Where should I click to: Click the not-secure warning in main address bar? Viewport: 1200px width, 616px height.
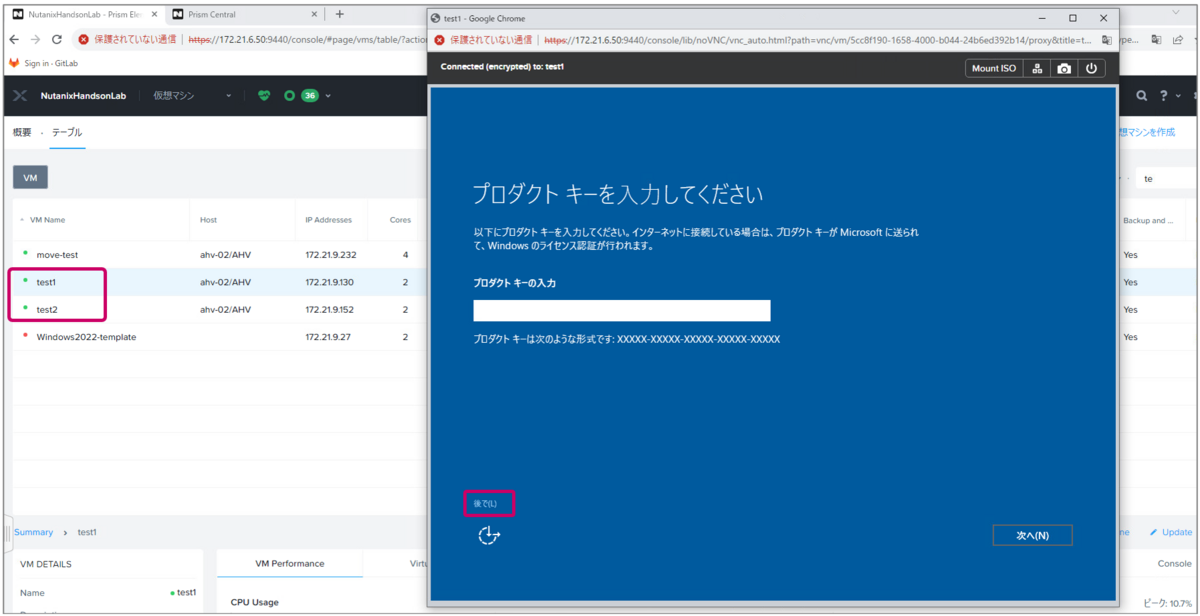(127, 39)
